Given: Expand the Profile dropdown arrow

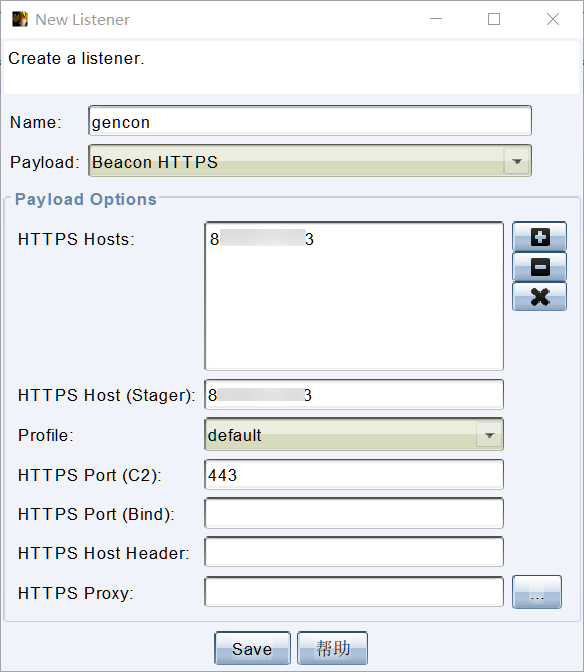Looking at the screenshot, I should [x=489, y=435].
